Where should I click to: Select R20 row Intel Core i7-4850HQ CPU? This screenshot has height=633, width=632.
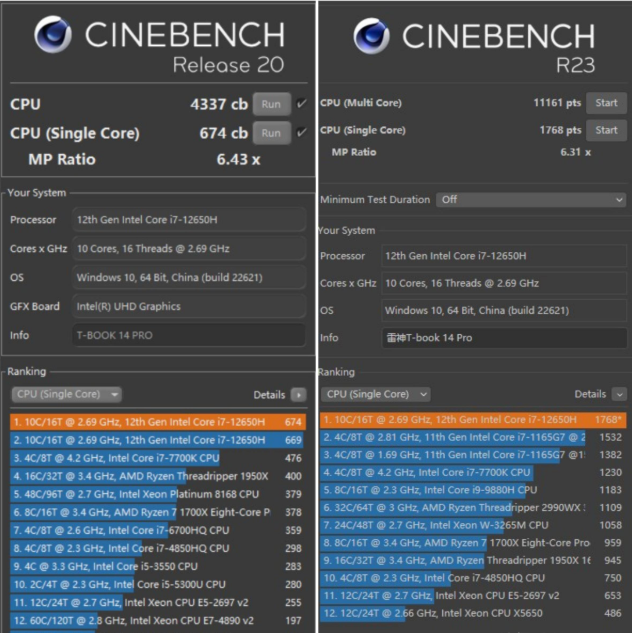pos(158,548)
